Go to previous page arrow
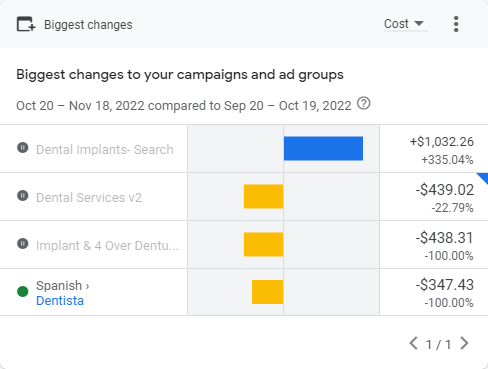This screenshot has height=369, width=488. 414,343
